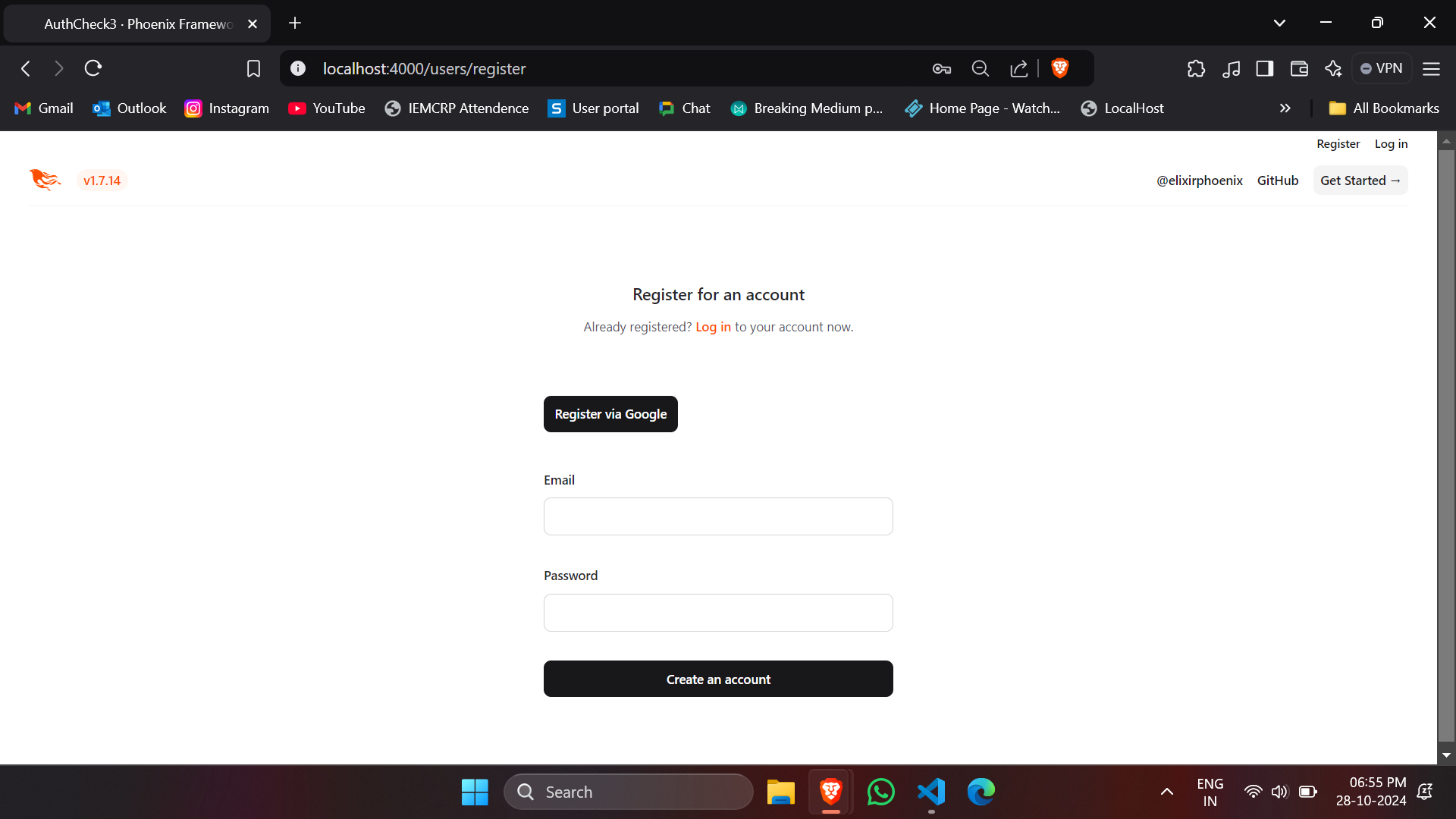Click the Brave browser shield icon
This screenshot has width=1456, height=819.
coord(1060,68)
